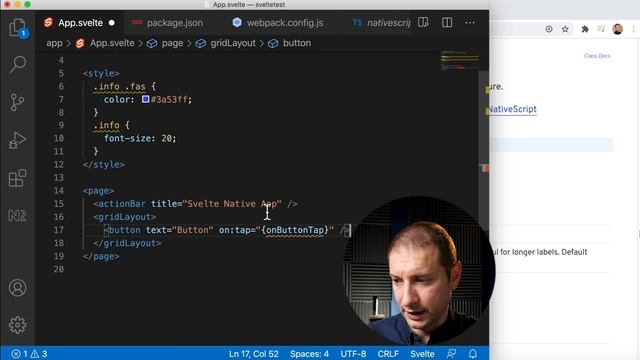Open notifications bell in status bar
The height and width of the screenshot is (360, 640).
[473, 353]
